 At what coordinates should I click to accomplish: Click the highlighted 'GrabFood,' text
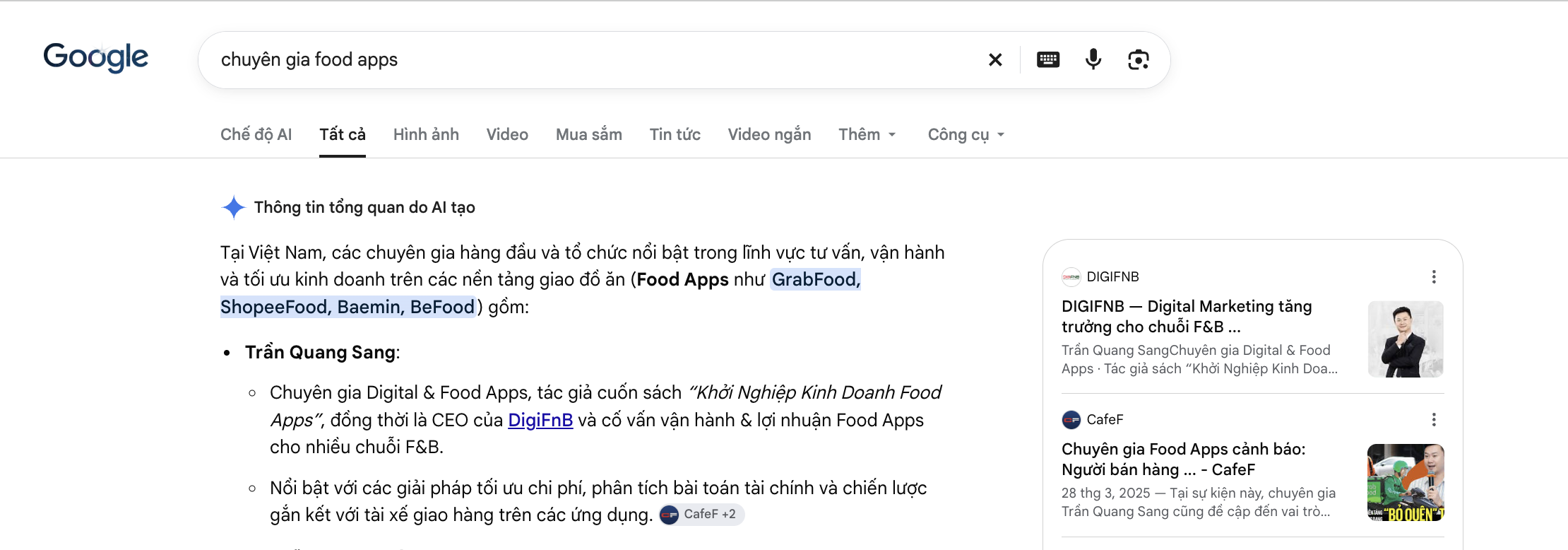(816, 280)
